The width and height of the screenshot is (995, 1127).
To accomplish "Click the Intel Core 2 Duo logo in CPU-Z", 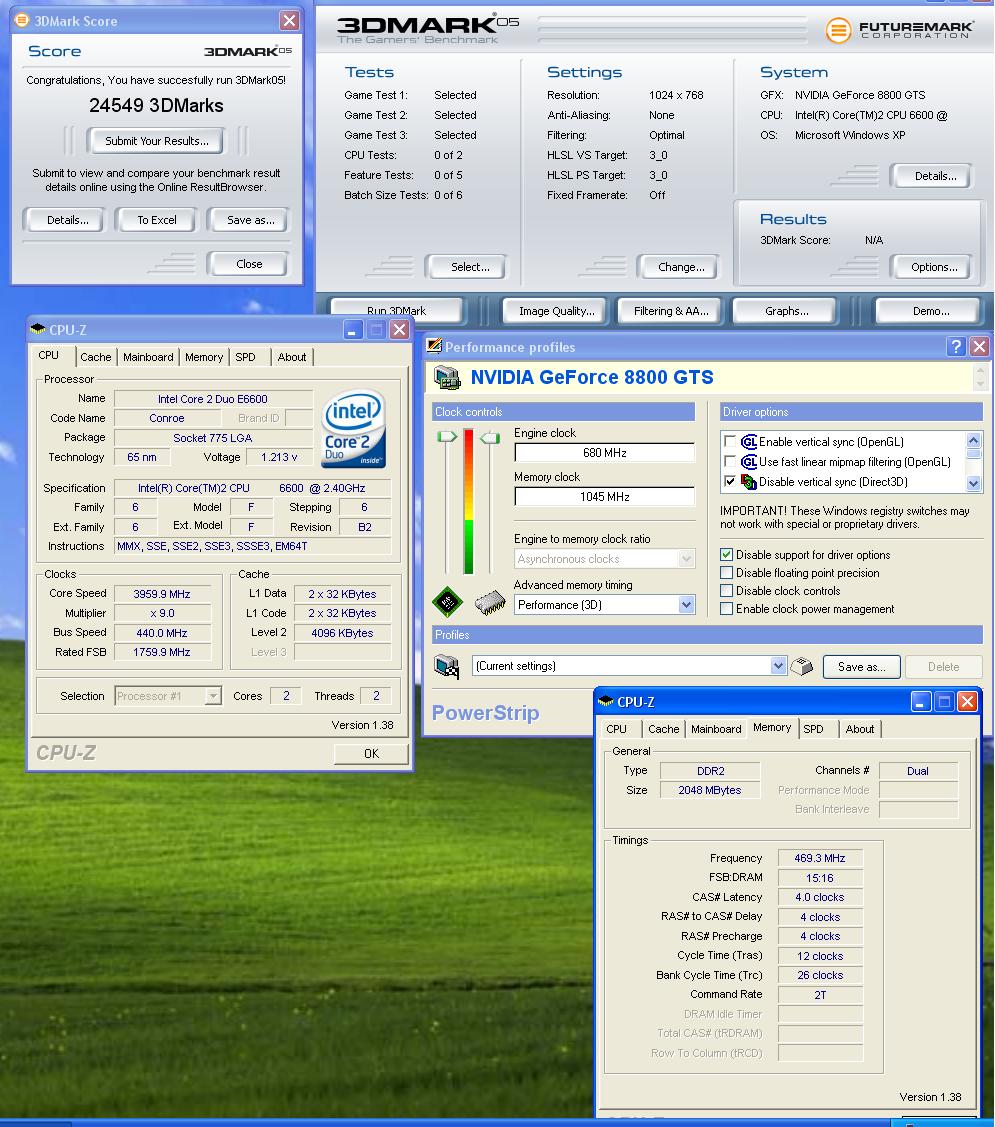I will 353,429.
